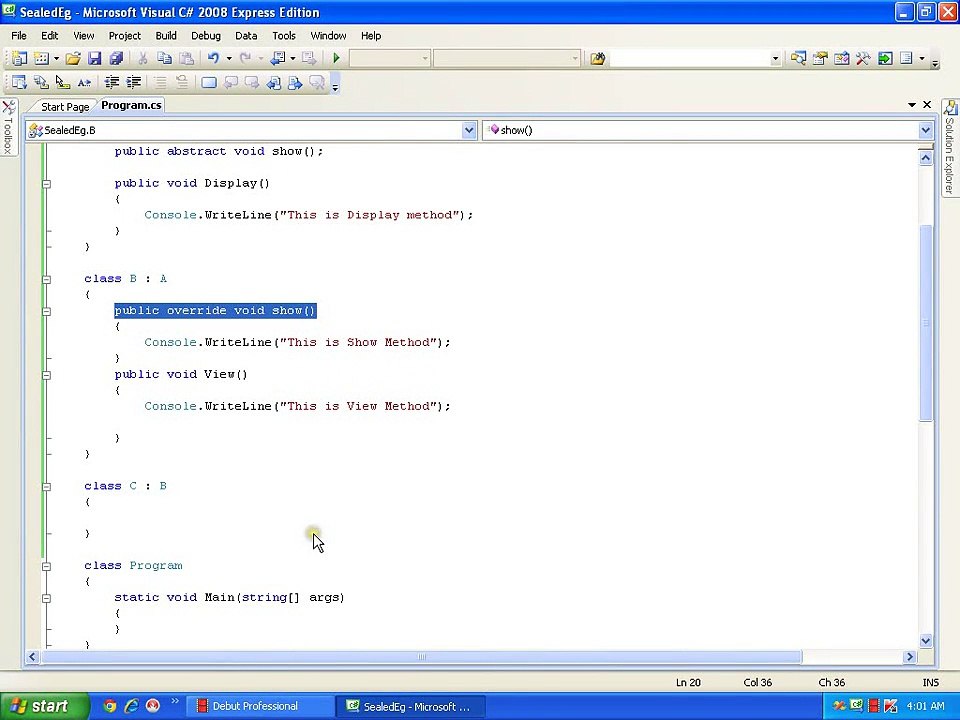Collapse the Main method outline
The width and height of the screenshot is (960, 720).
click(47, 598)
